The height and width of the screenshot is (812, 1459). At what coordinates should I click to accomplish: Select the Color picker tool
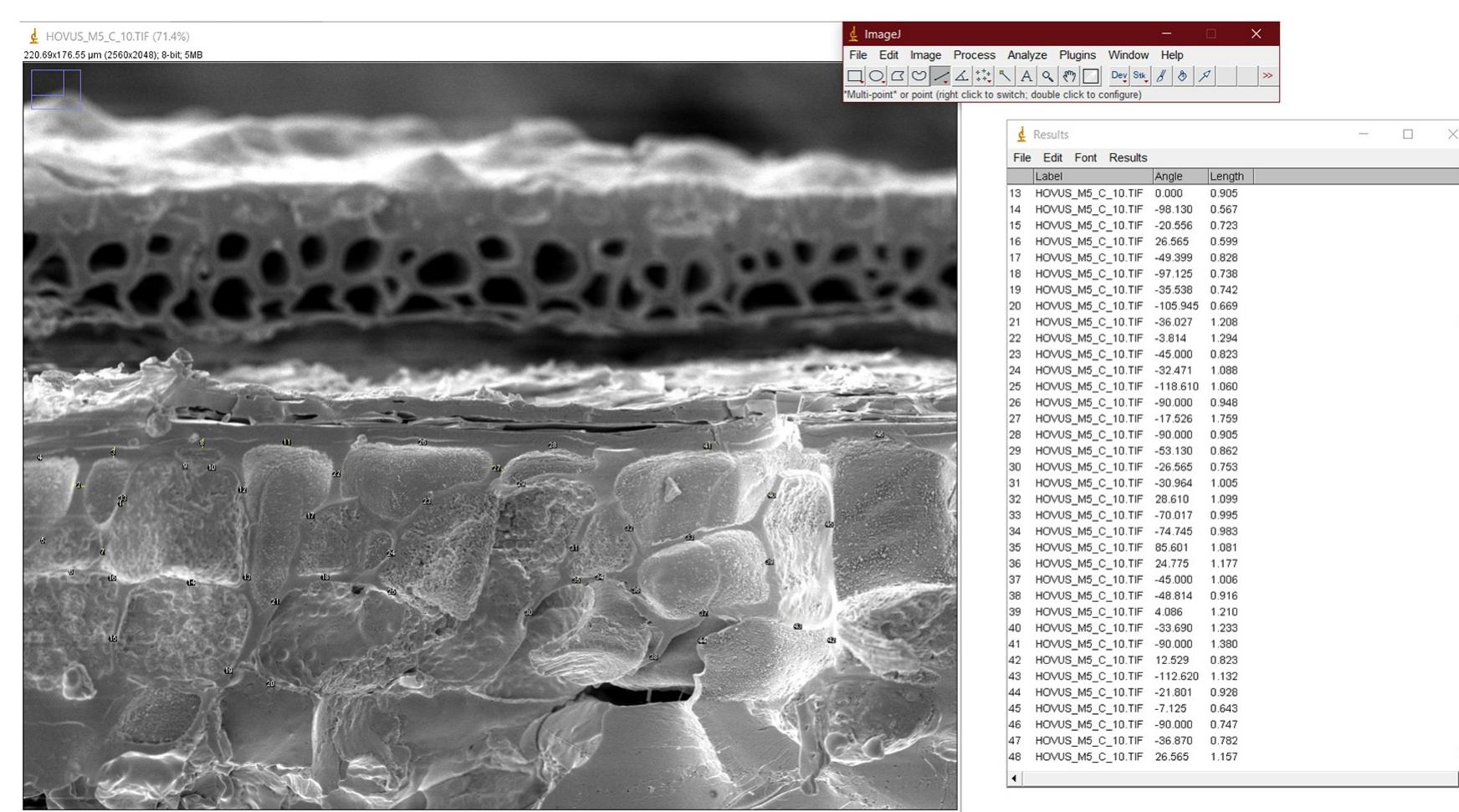pyautogui.click(x=1091, y=76)
